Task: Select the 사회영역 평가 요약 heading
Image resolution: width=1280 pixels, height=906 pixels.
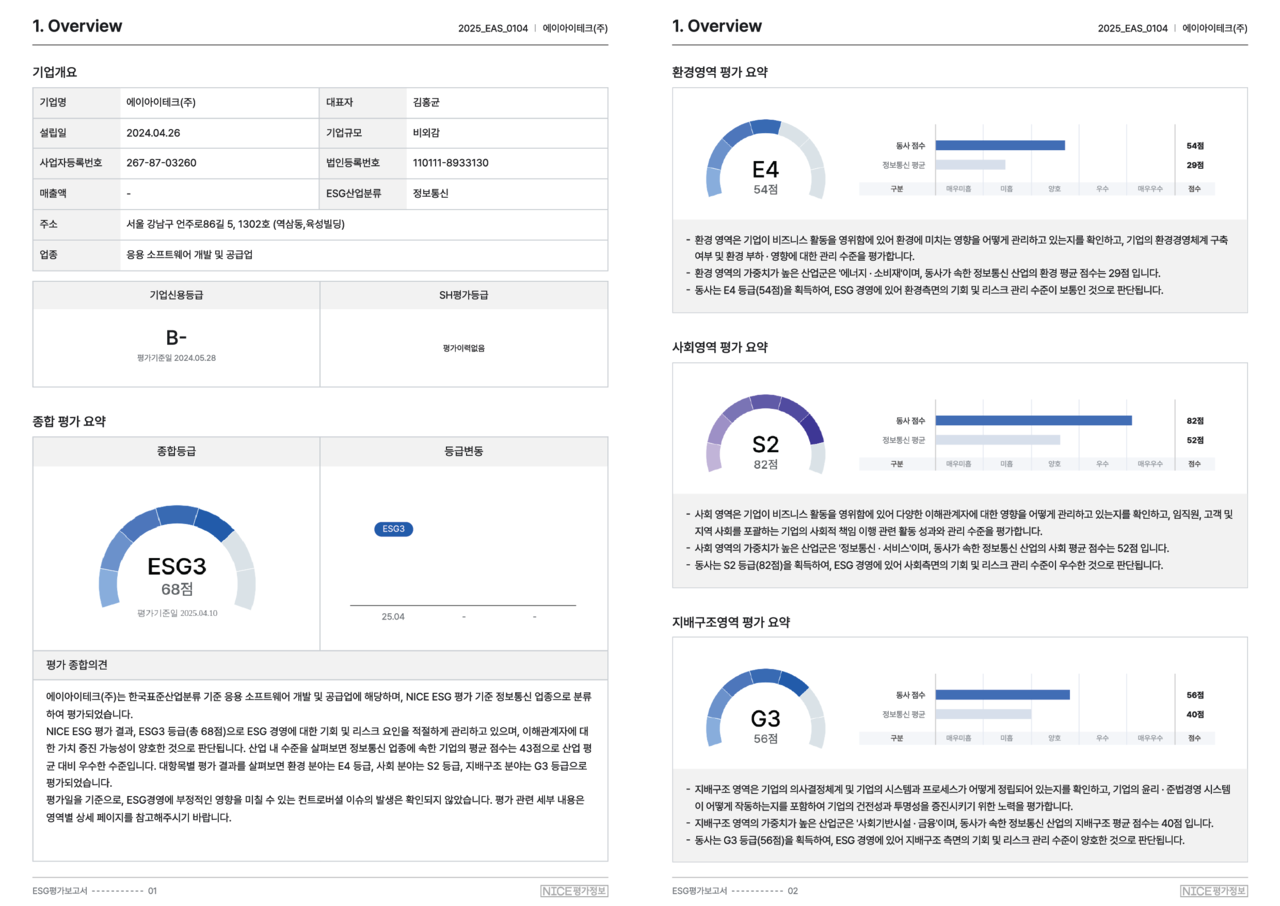Action: [x=720, y=347]
